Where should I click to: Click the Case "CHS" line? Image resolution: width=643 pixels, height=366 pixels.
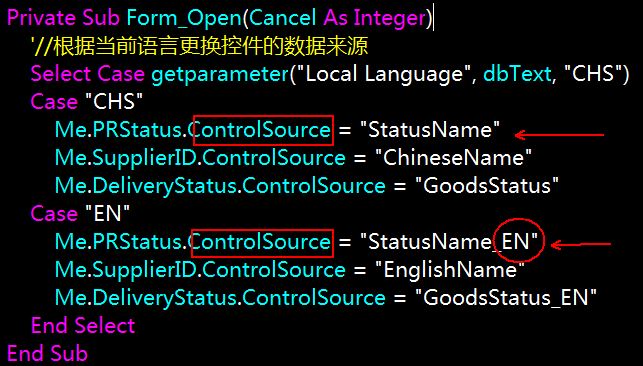(x=89, y=102)
